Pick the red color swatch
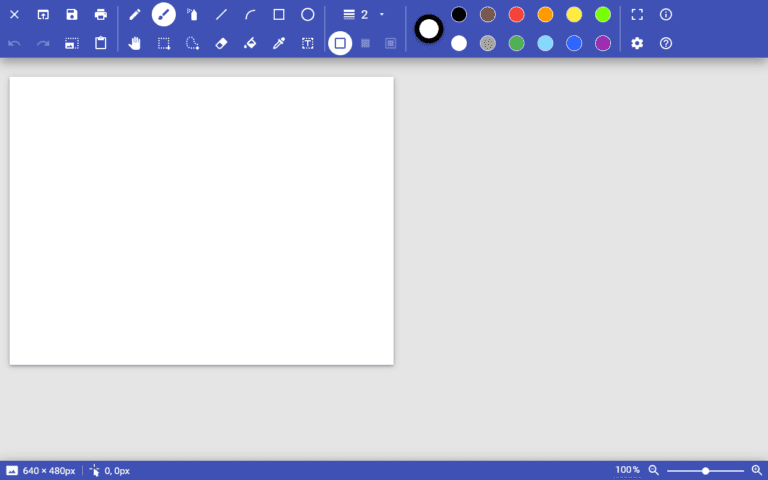 pos(516,15)
